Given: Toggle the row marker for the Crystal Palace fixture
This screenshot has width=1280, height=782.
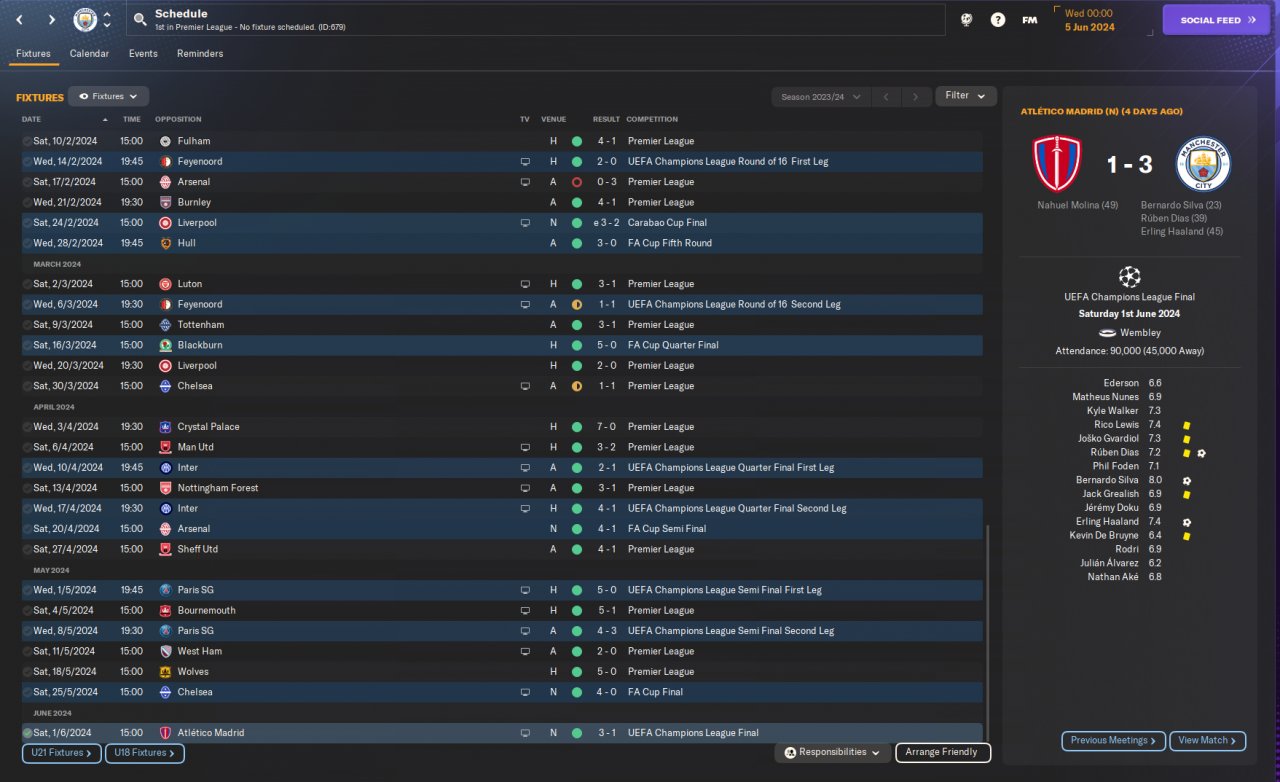Looking at the screenshot, I should (27, 427).
